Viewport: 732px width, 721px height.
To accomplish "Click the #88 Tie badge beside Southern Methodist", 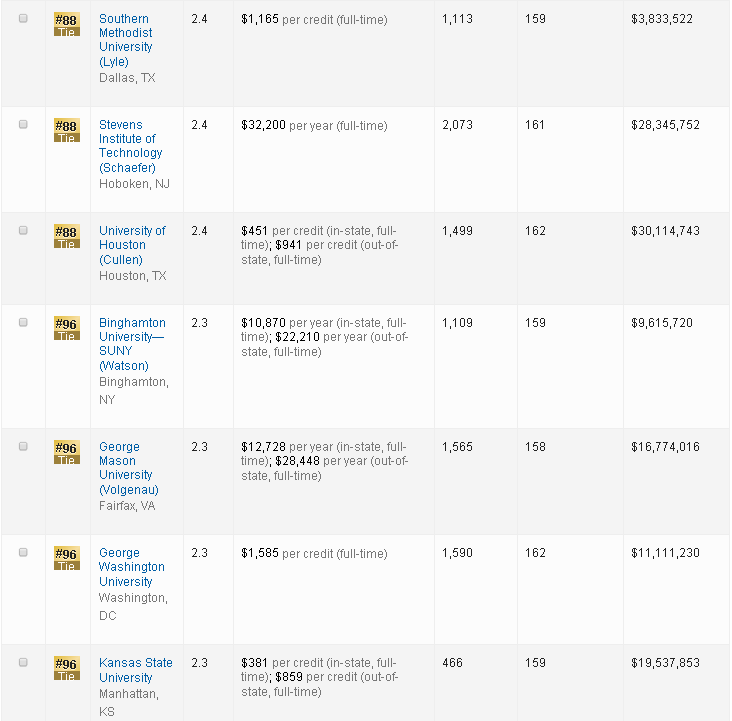I will [x=66, y=24].
